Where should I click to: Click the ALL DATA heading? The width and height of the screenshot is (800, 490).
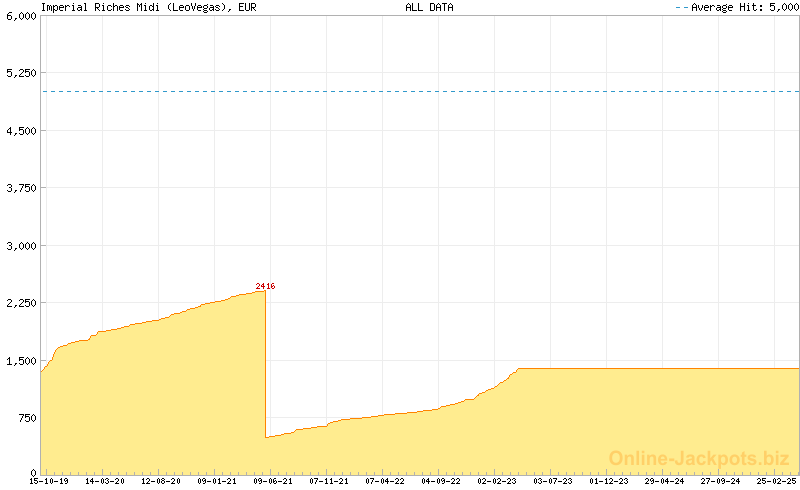[x=429, y=7]
